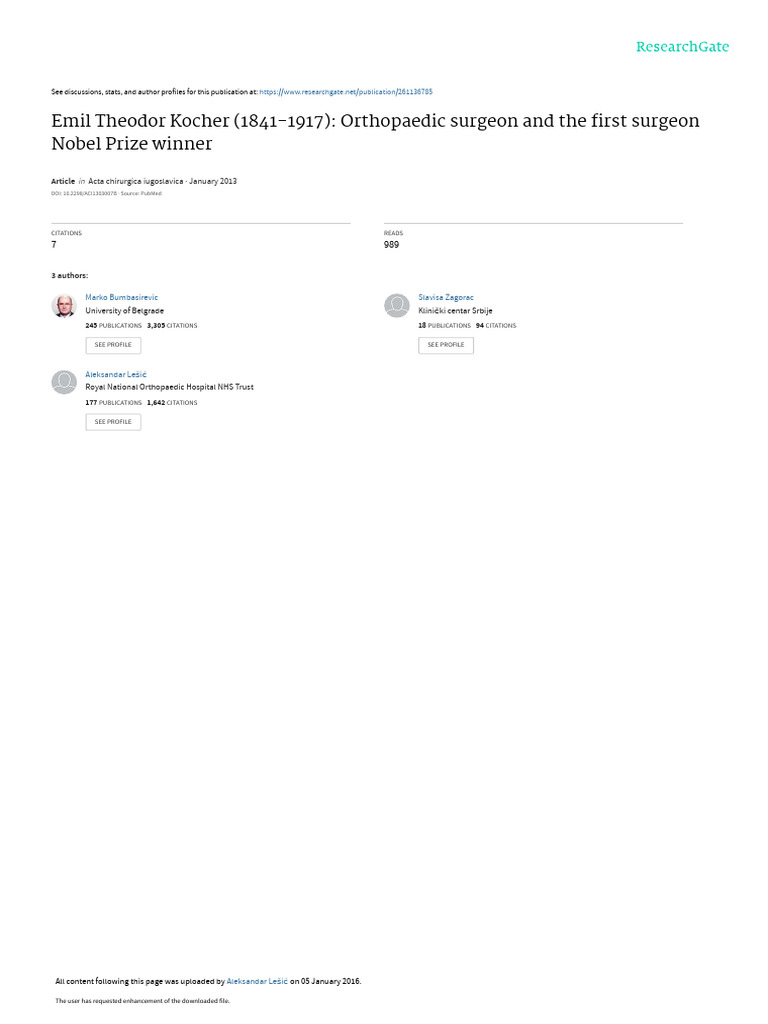Click Slavisa Zagorac's placeholder avatar icon

[396, 305]
